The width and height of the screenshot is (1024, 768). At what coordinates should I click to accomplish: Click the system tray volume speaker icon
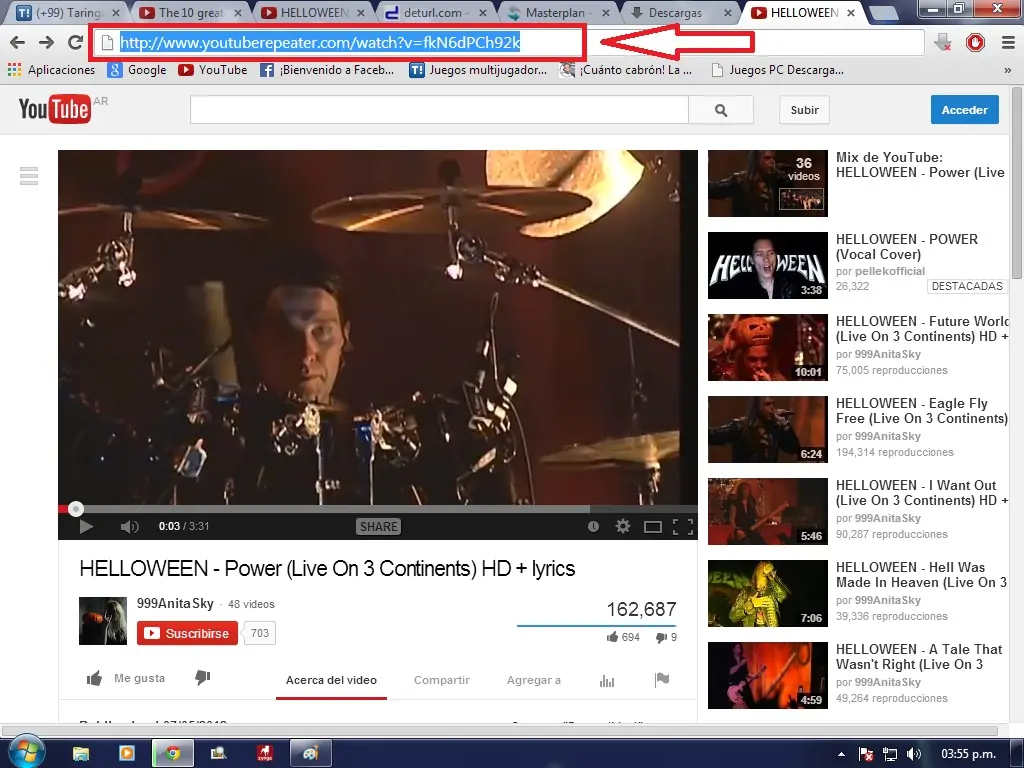point(914,754)
